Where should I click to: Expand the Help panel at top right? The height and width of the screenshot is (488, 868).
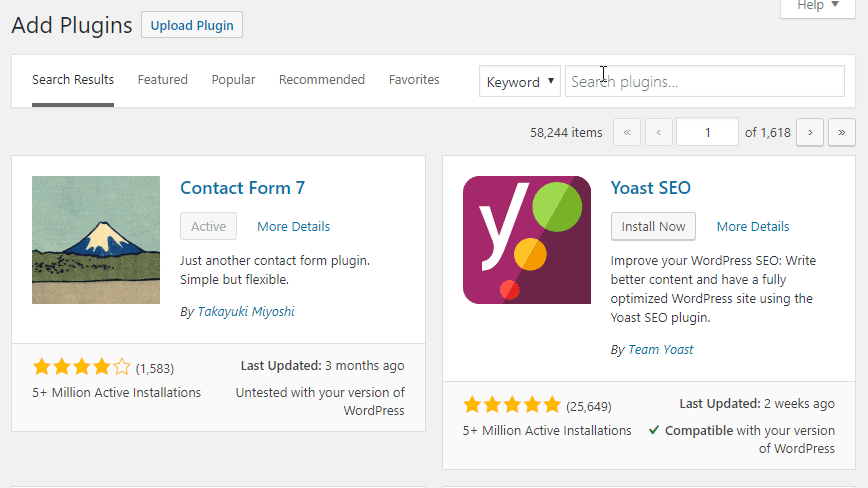[818, 6]
